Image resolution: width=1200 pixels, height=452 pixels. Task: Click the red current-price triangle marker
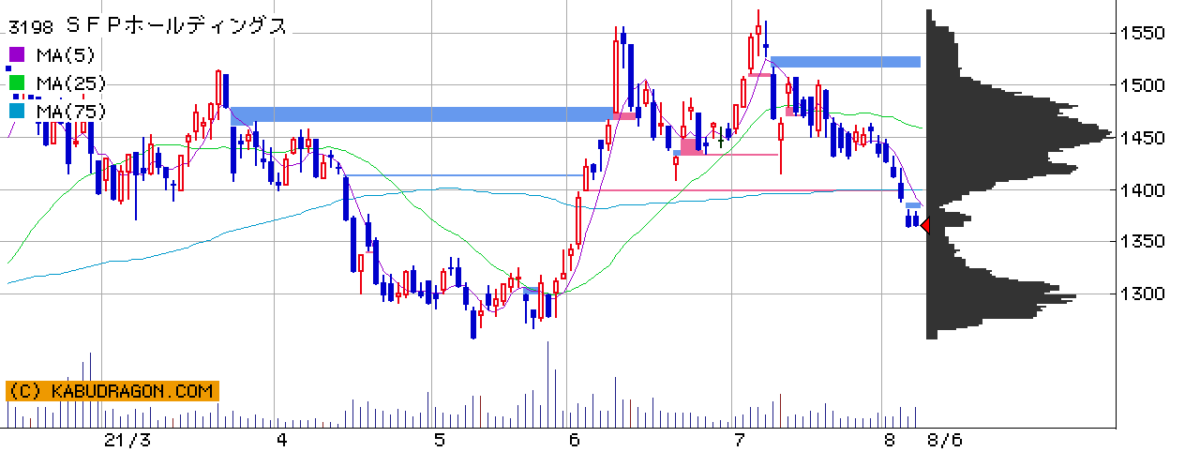point(925,226)
